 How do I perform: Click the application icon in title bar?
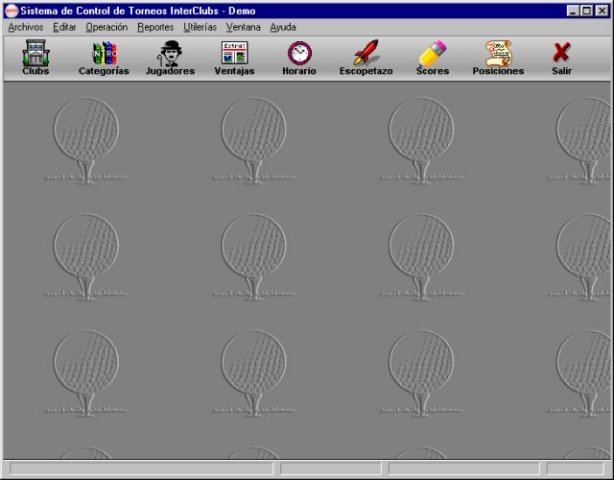pyautogui.click(x=11, y=10)
